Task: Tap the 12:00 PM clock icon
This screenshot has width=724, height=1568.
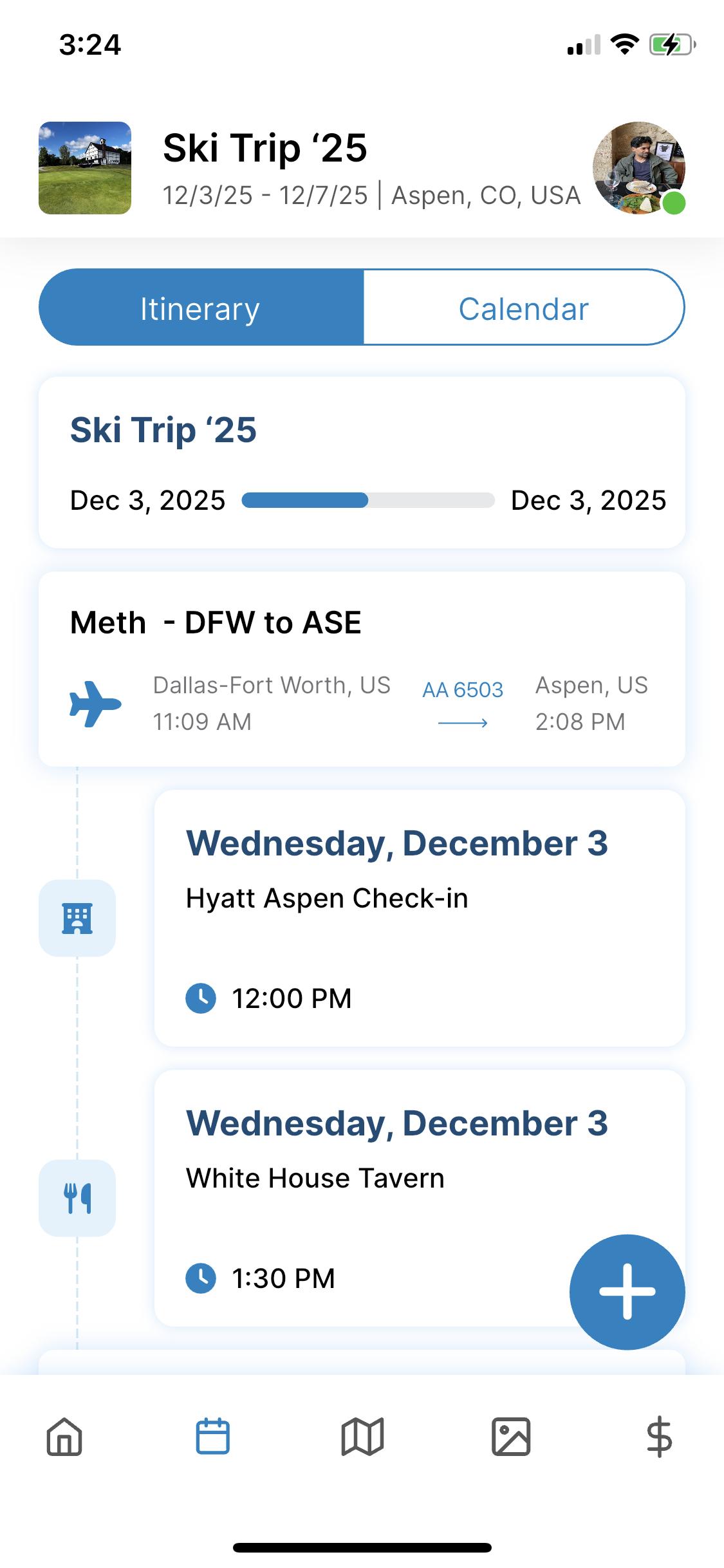Action: click(201, 998)
